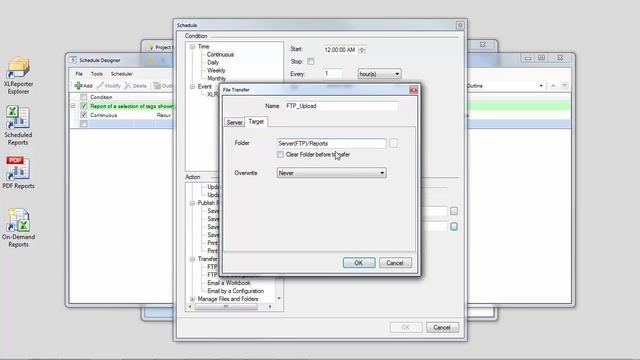Click the lower blue browse button in Schedule

(453, 227)
